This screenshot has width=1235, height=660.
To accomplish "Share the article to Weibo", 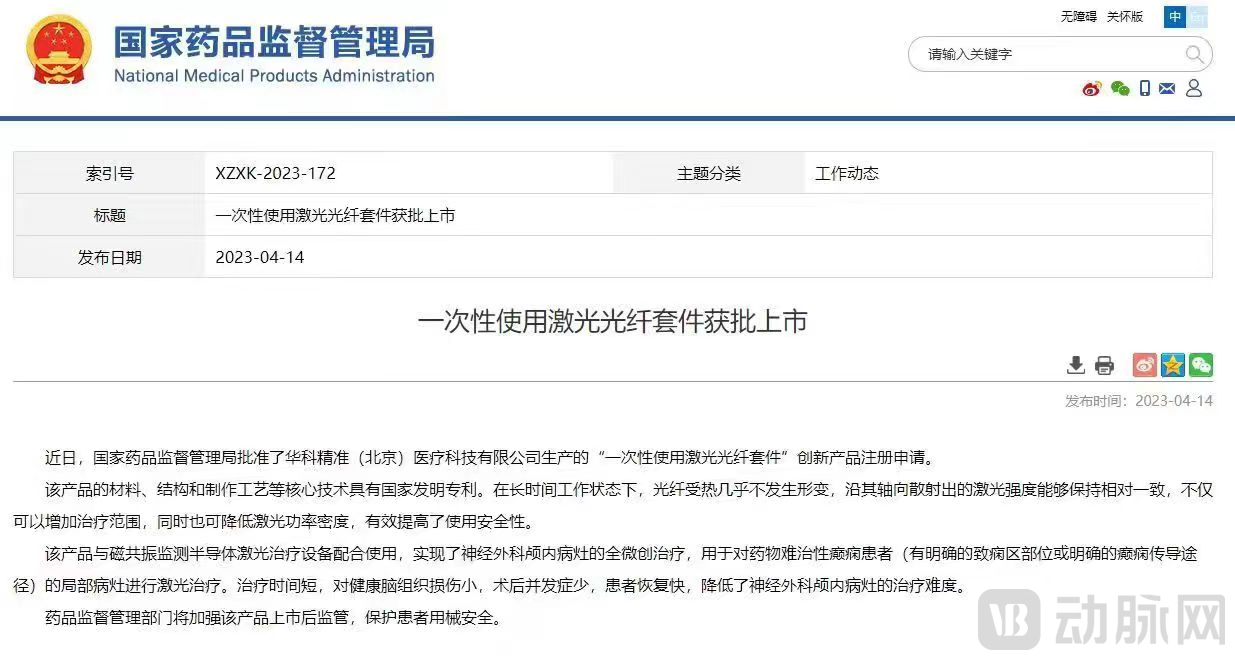I will [1144, 364].
